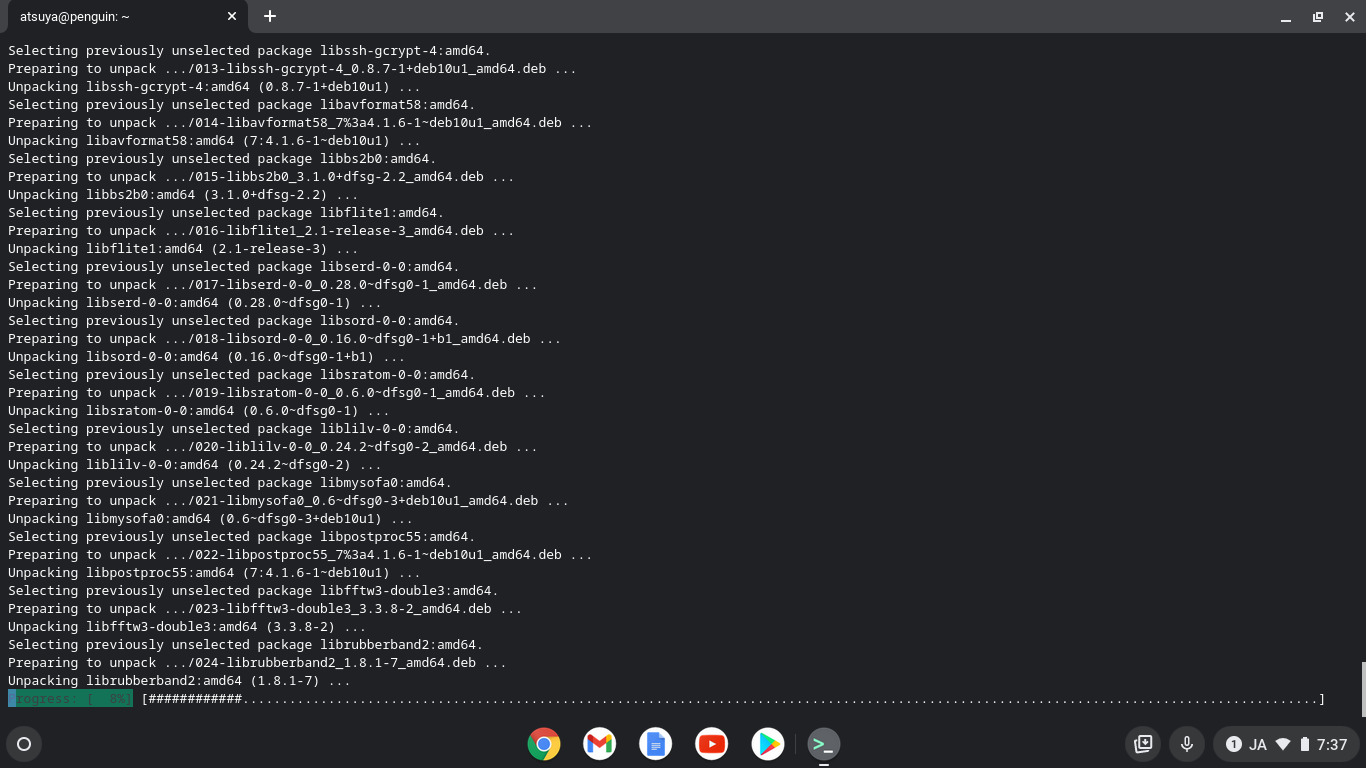This screenshot has width=1366, height=768.
Task: Select the active Terminal app icon
Action: (x=823, y=744)
